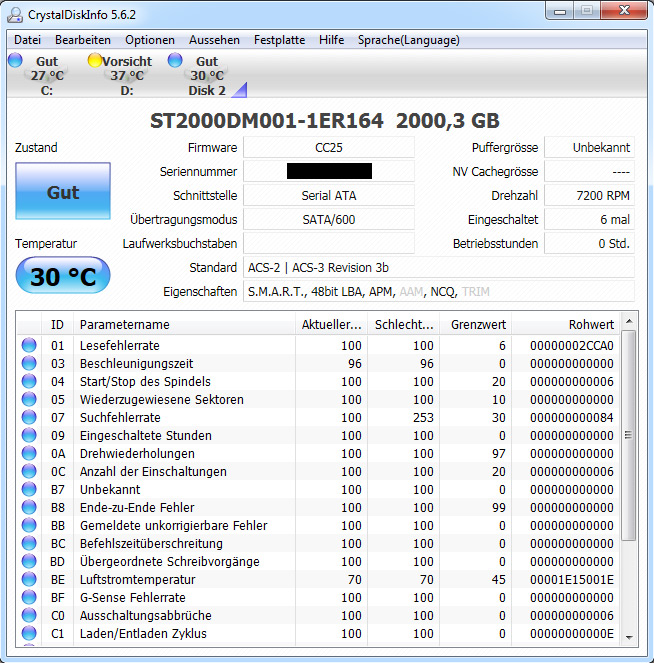Click status orb for Eingeschaltete Stunden
The width and height of the screenshot is (654, 663).
coord(29,435)
